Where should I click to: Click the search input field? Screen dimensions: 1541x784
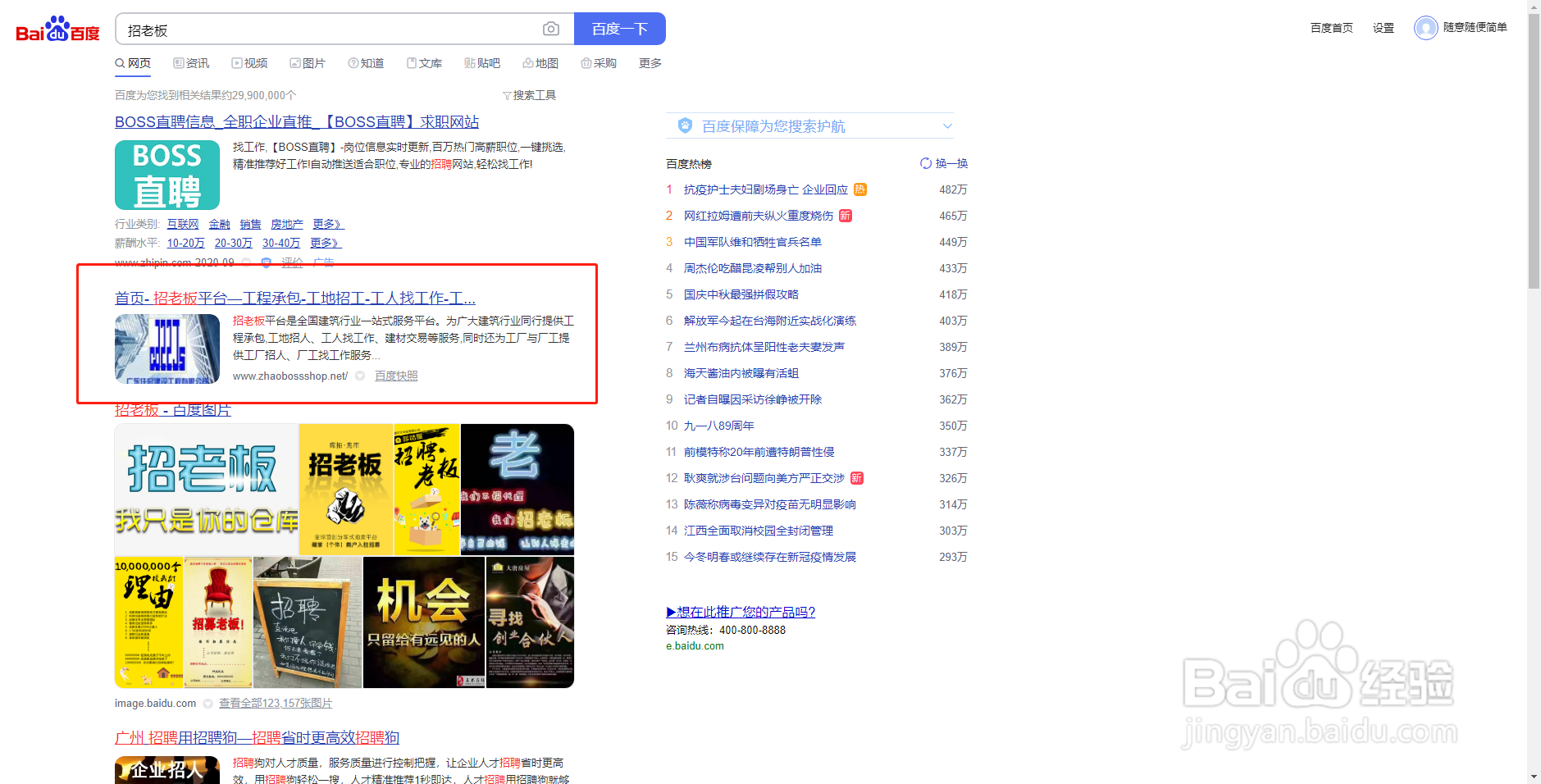pyautogui.click(x=328, y=29)
